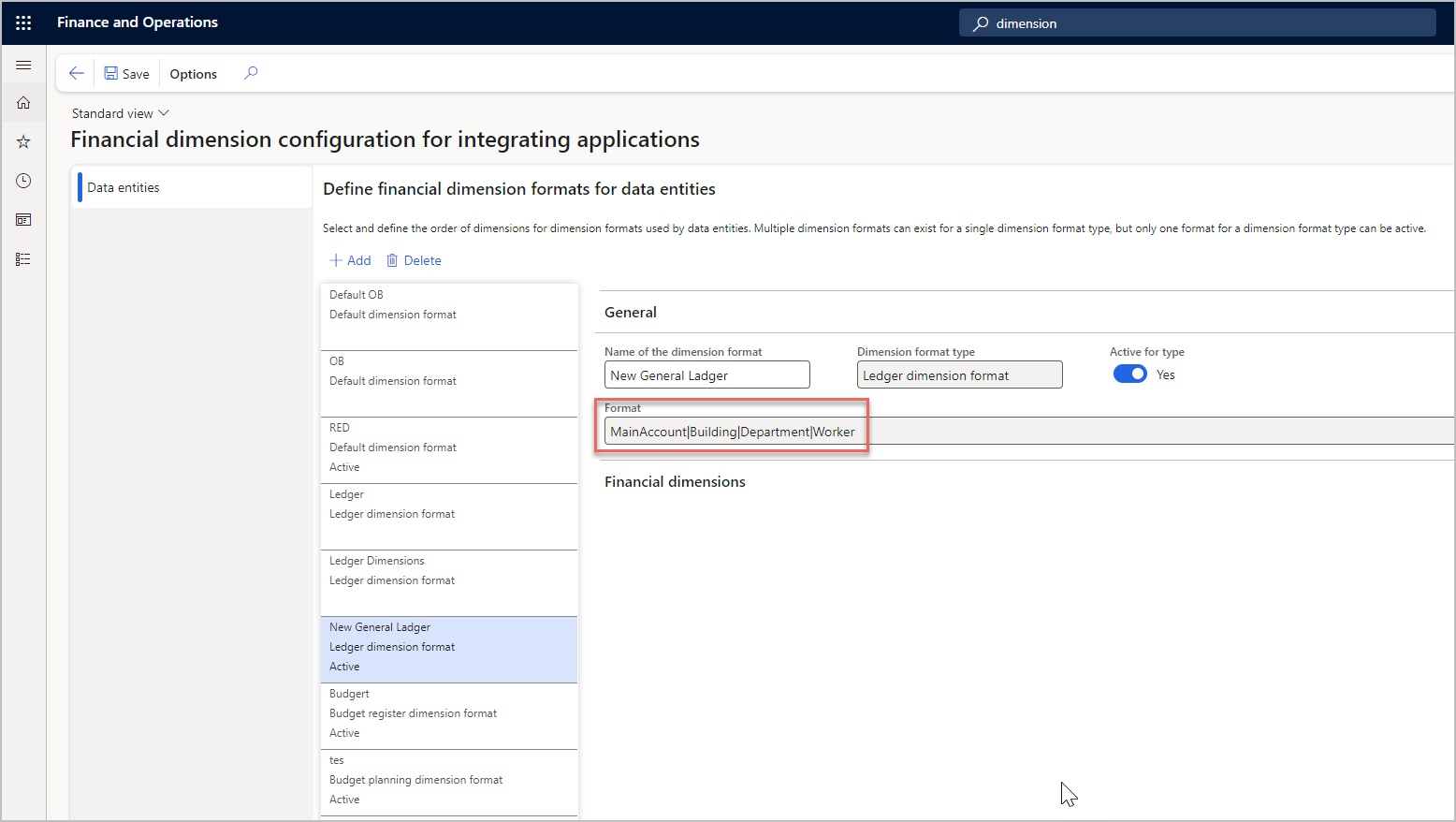1456x822 pixels.
Task: Expand the Dimension format type field
Action: tap(959, 374)
